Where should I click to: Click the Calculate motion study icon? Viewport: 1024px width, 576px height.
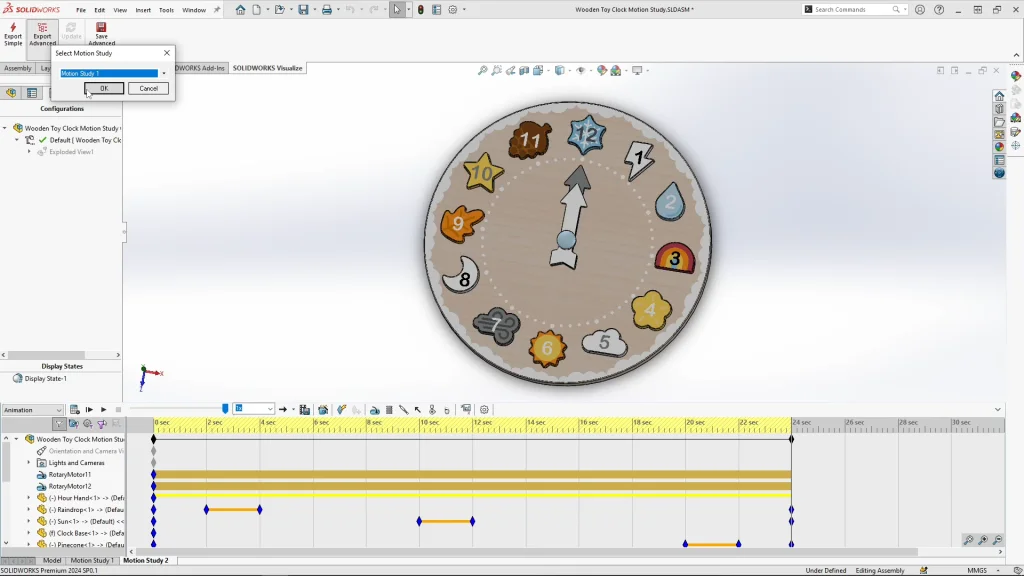tap(75, 409)
